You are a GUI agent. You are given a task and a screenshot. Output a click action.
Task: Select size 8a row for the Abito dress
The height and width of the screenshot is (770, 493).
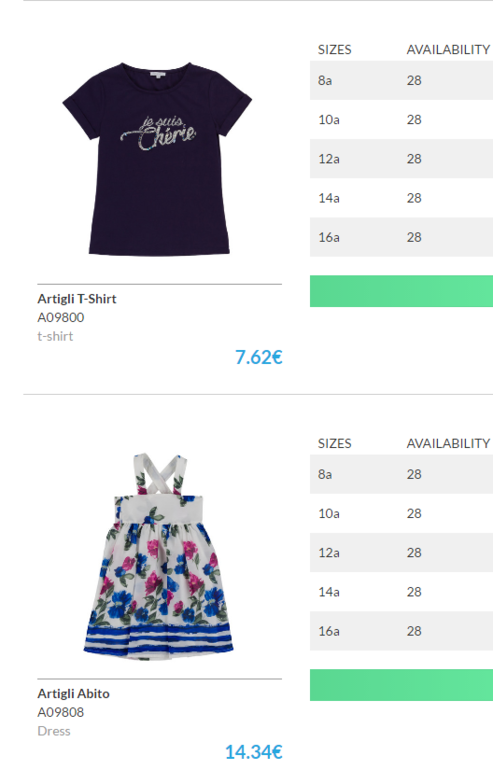click(401, 474)
